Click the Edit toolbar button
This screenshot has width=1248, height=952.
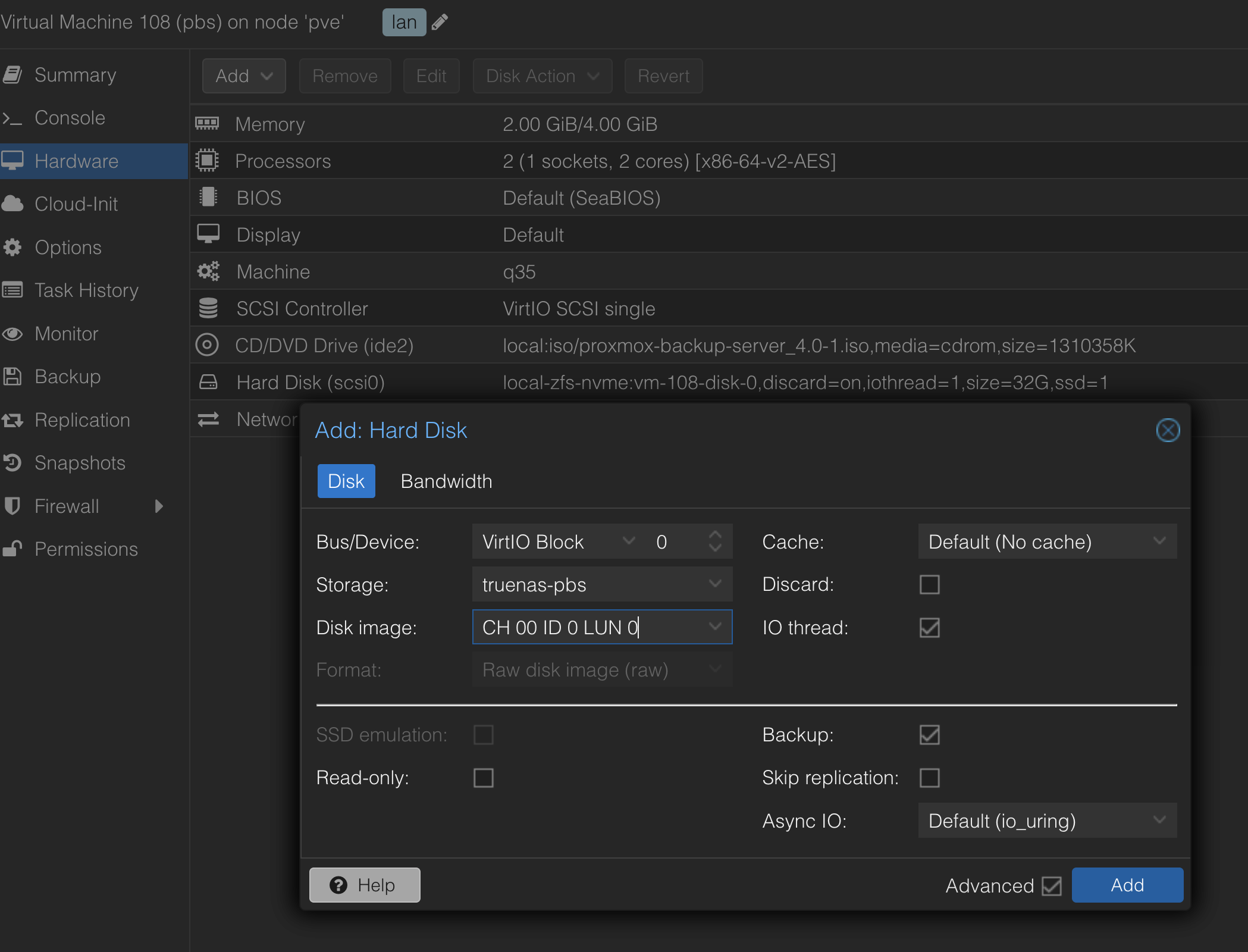point(431,76)
